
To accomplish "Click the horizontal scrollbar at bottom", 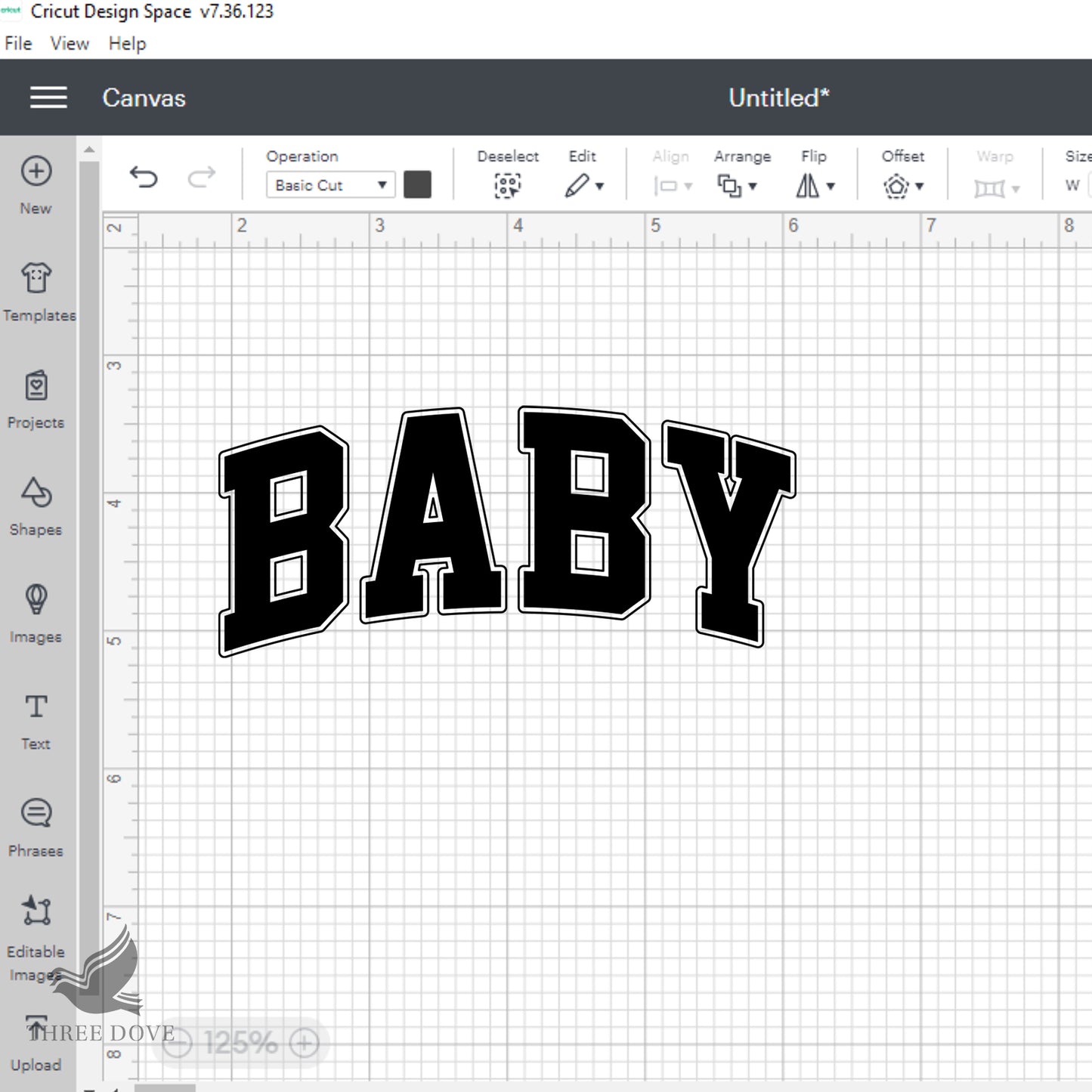I will [164, 1088].
